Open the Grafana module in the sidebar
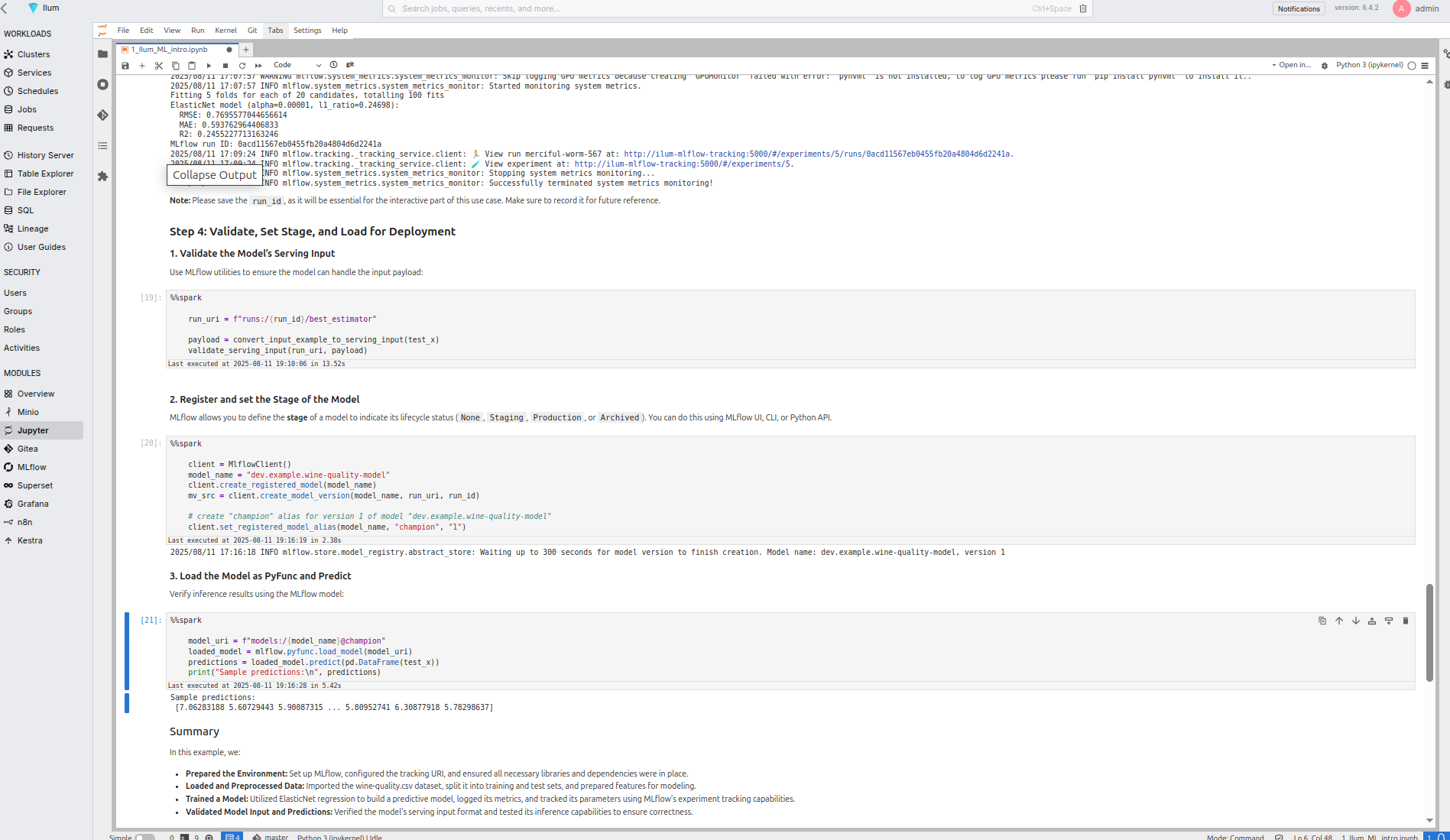This screenshot has width=1450, height=840. tap(33, 504)
